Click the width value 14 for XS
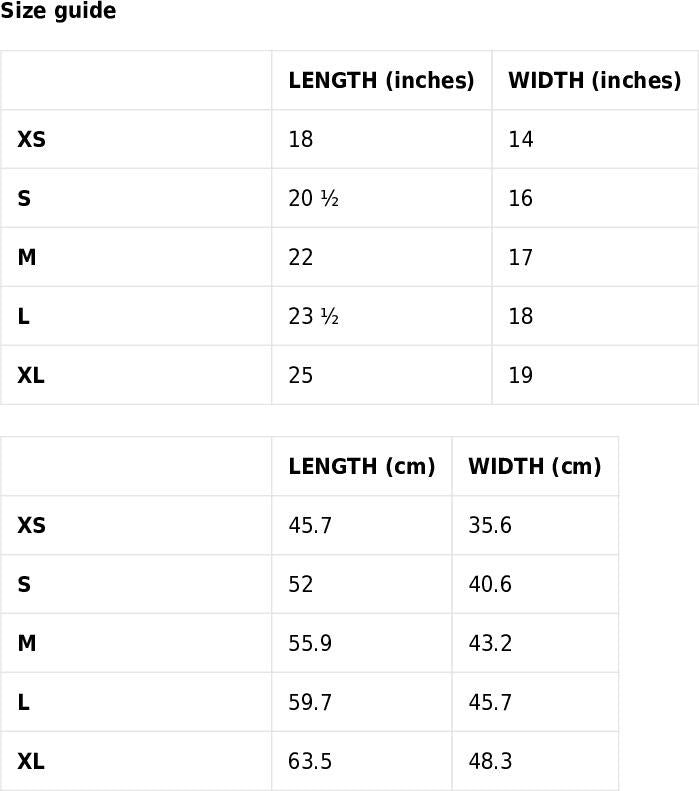This screenshot has height=791, width=699. pos(521,139)
